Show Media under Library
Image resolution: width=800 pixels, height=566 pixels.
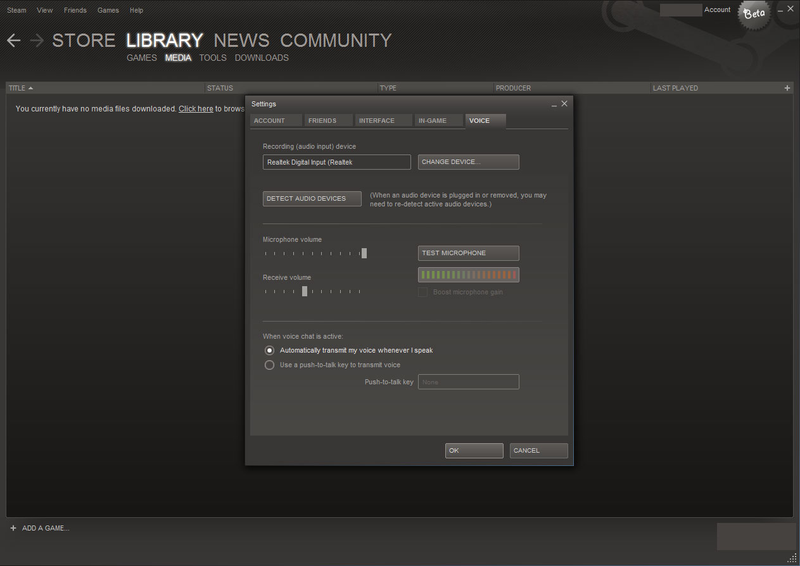point(178,58)
